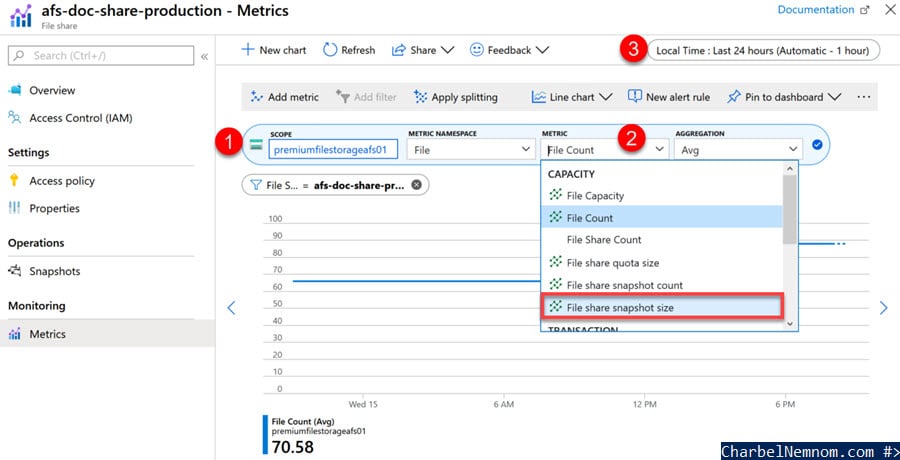Viewport: 900px width, 460px height.
Task: Click the disabled Add filter button
Action: (366, 97)
